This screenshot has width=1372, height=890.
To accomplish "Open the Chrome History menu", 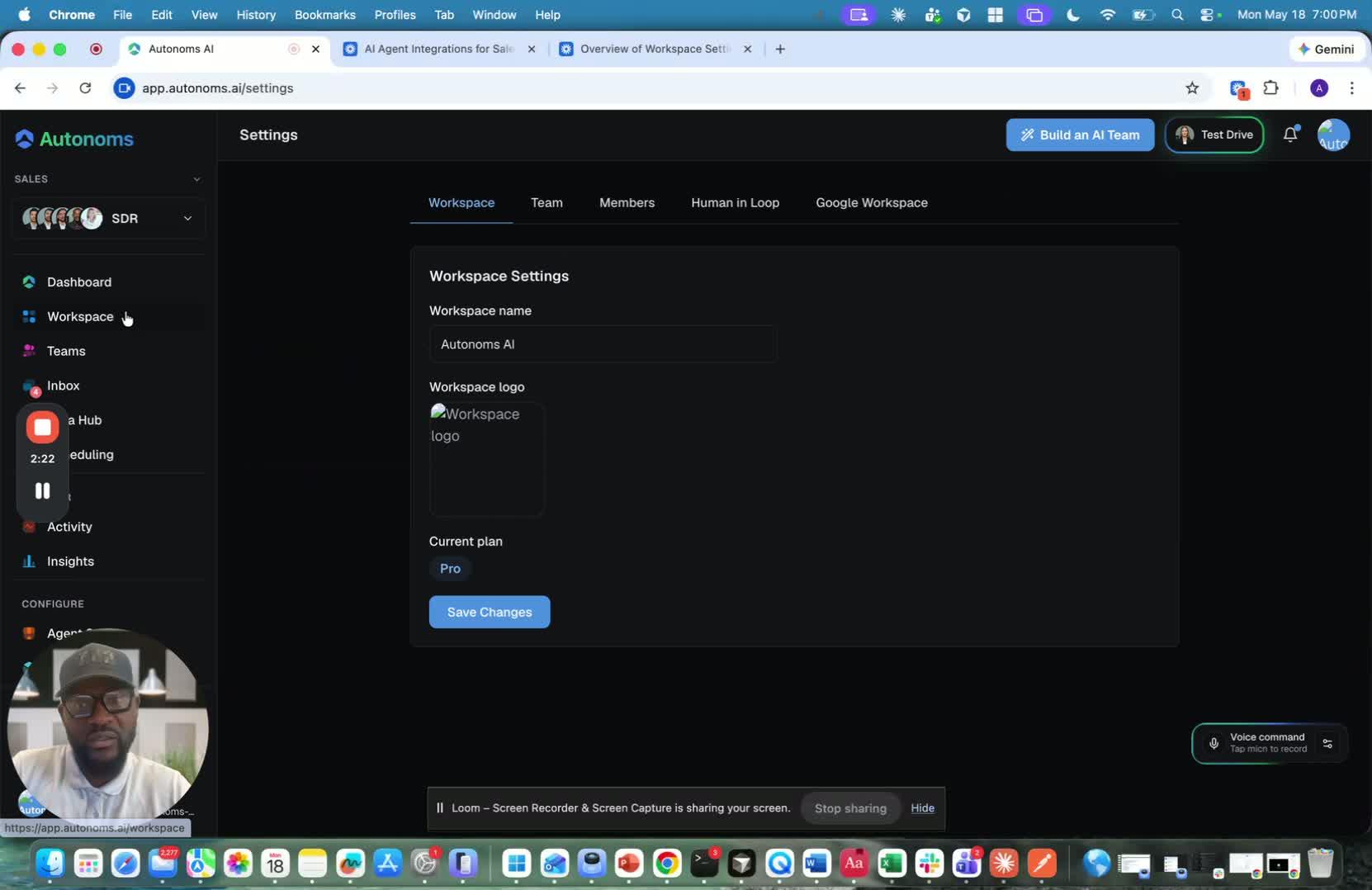I will click(256, 15).
